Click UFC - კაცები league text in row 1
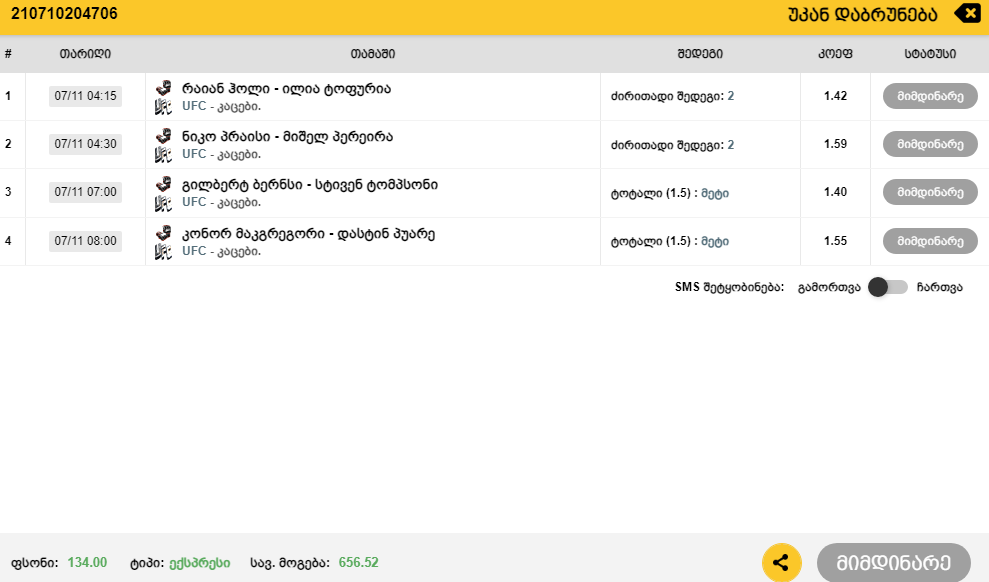The height and width of the screenshot is (582, 989). coord(221,107)
